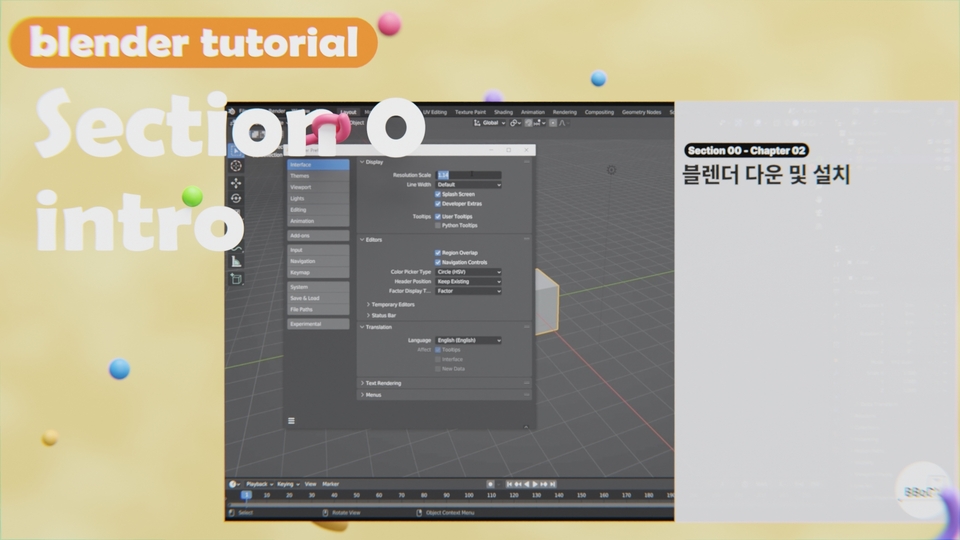Disable the Developer Extras checkbox

[438, 204]
